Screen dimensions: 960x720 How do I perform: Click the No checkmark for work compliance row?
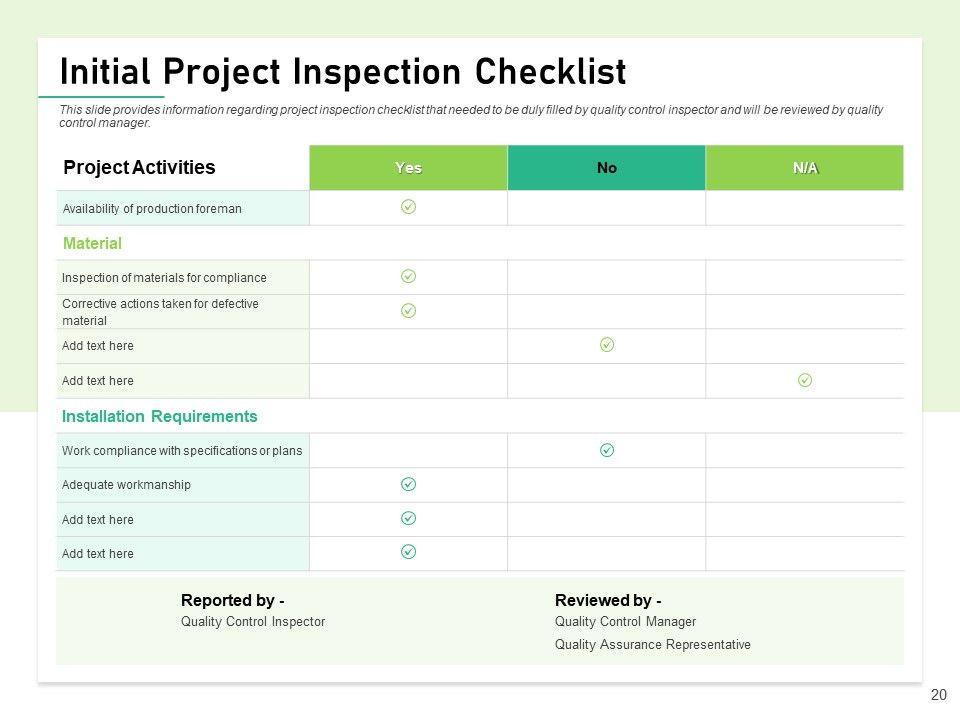click(x=607, y=450)
